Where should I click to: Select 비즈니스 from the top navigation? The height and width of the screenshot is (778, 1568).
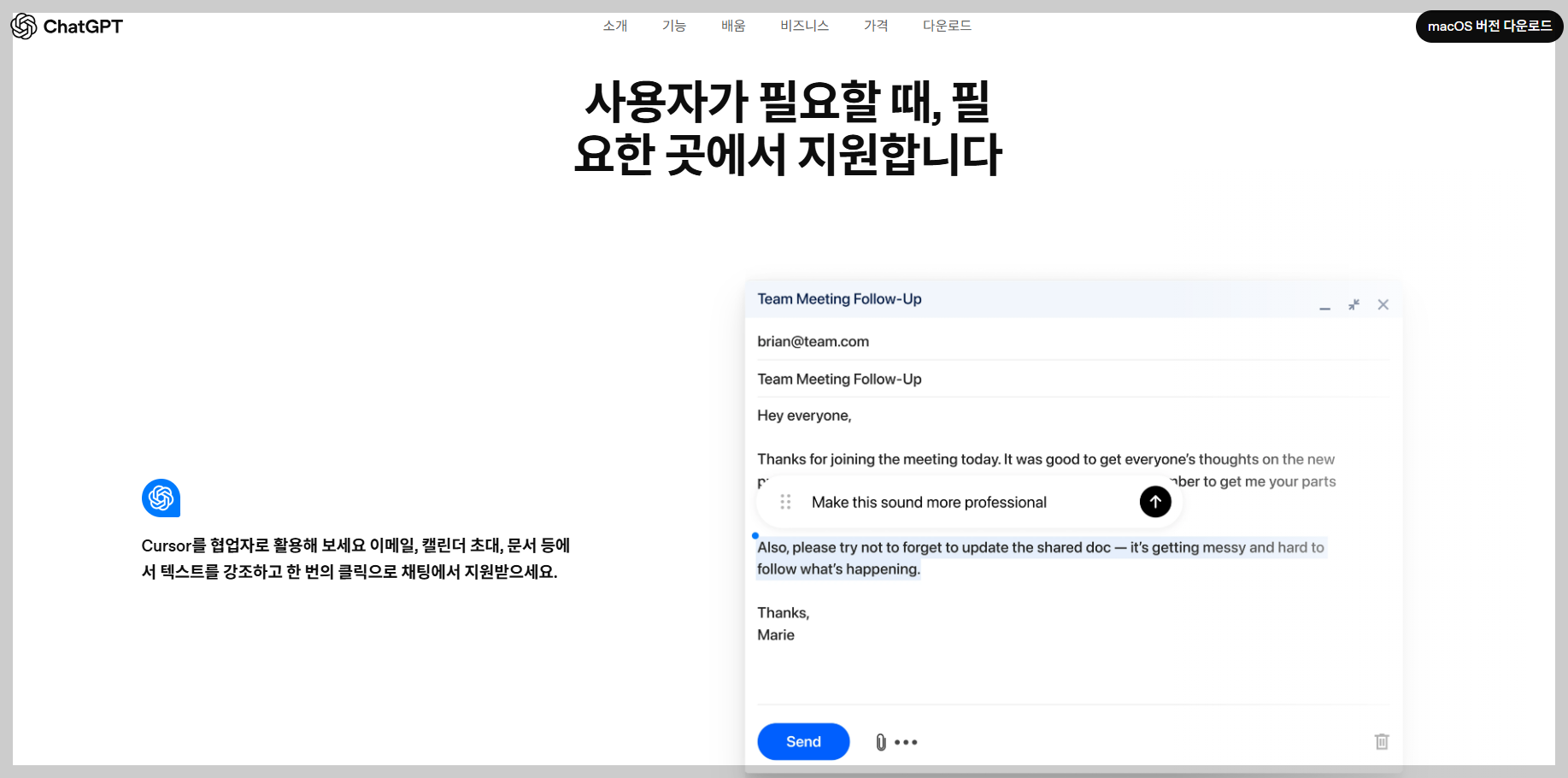804,26
